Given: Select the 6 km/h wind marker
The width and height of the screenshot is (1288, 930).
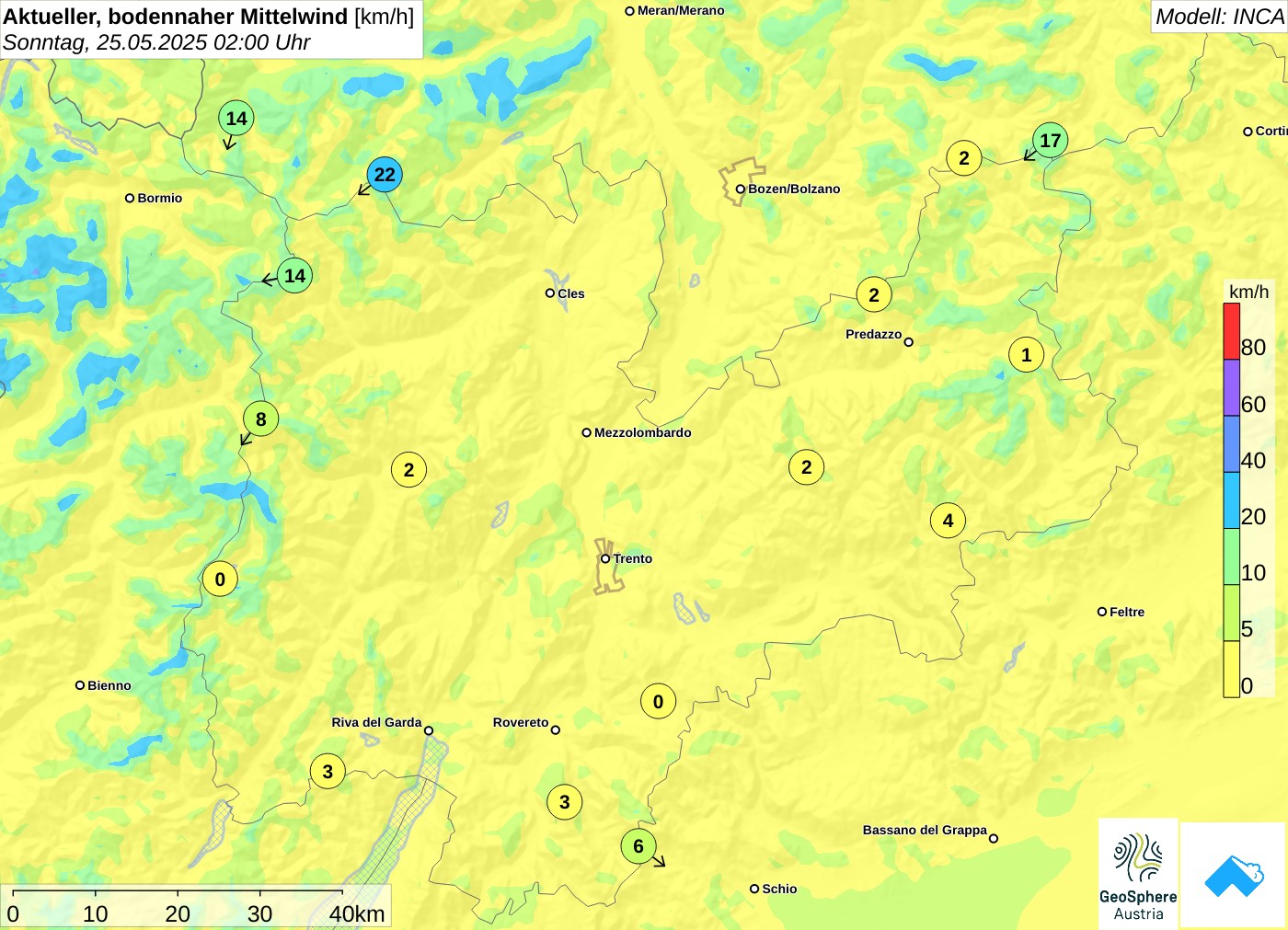Looking at the screenshot, I should (x=638, y=846).
